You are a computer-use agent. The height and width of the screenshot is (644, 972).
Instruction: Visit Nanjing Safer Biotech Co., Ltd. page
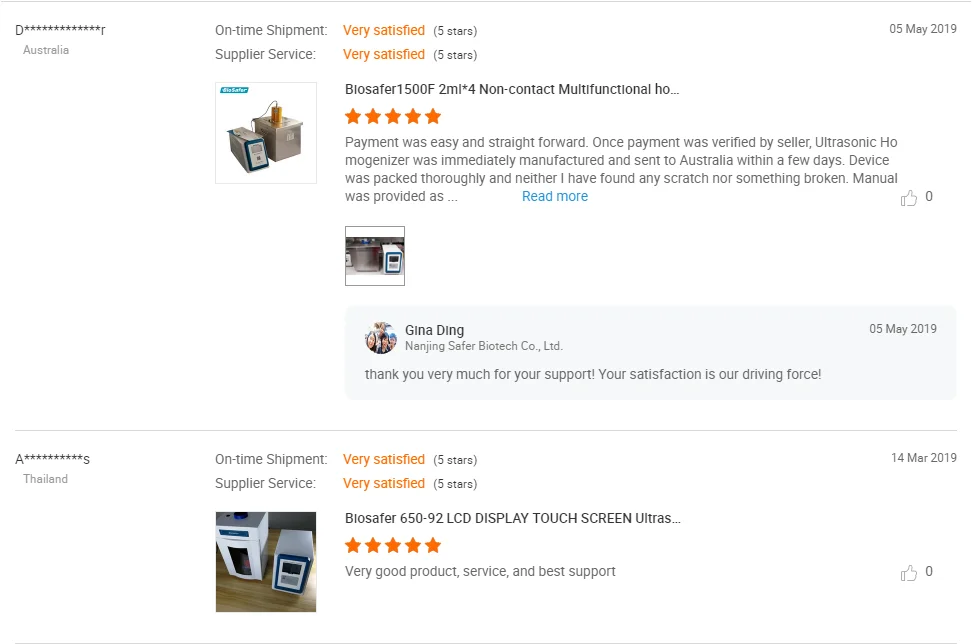click(x=484, y=346)
